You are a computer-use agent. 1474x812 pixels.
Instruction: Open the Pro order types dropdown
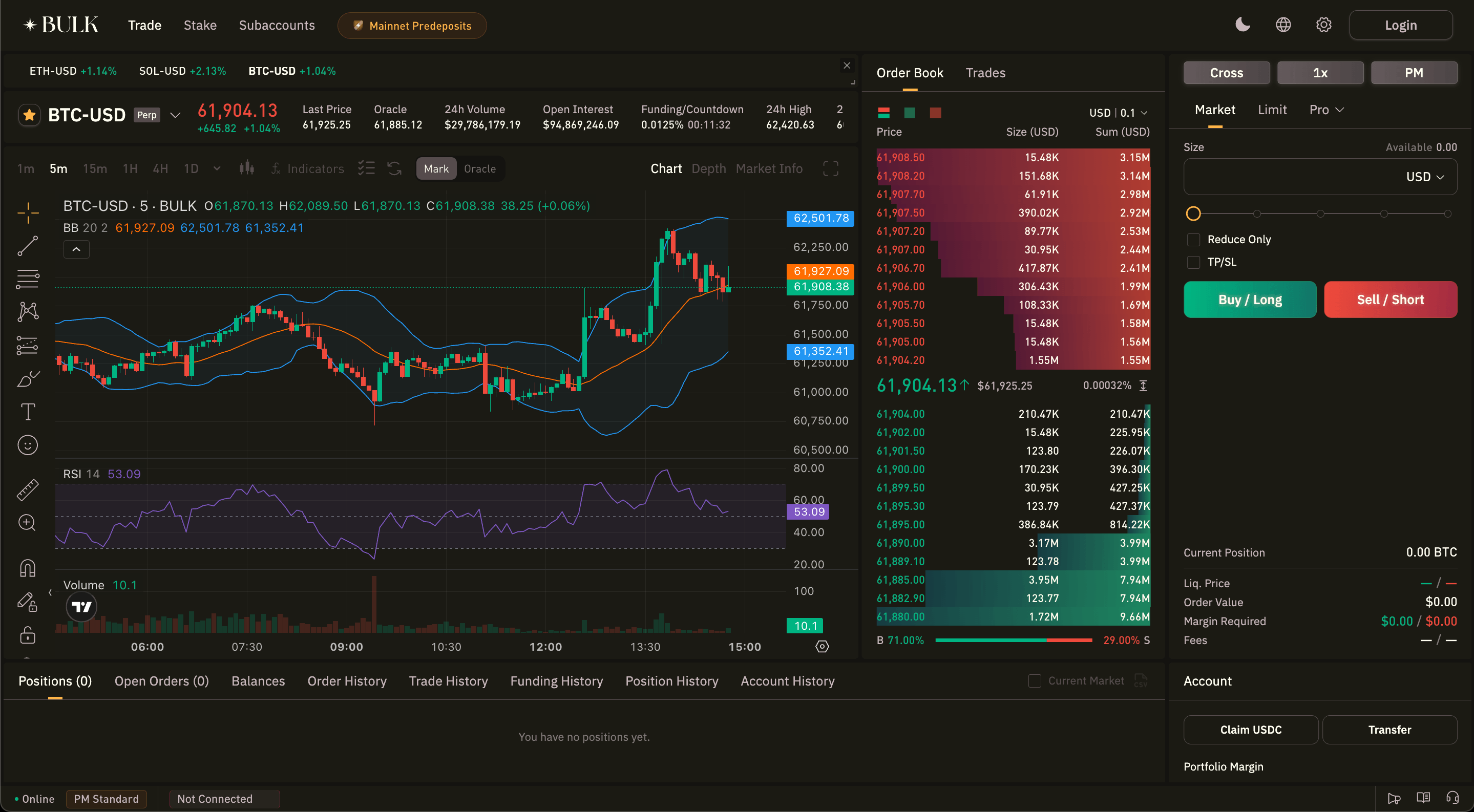coord(1326,110)
